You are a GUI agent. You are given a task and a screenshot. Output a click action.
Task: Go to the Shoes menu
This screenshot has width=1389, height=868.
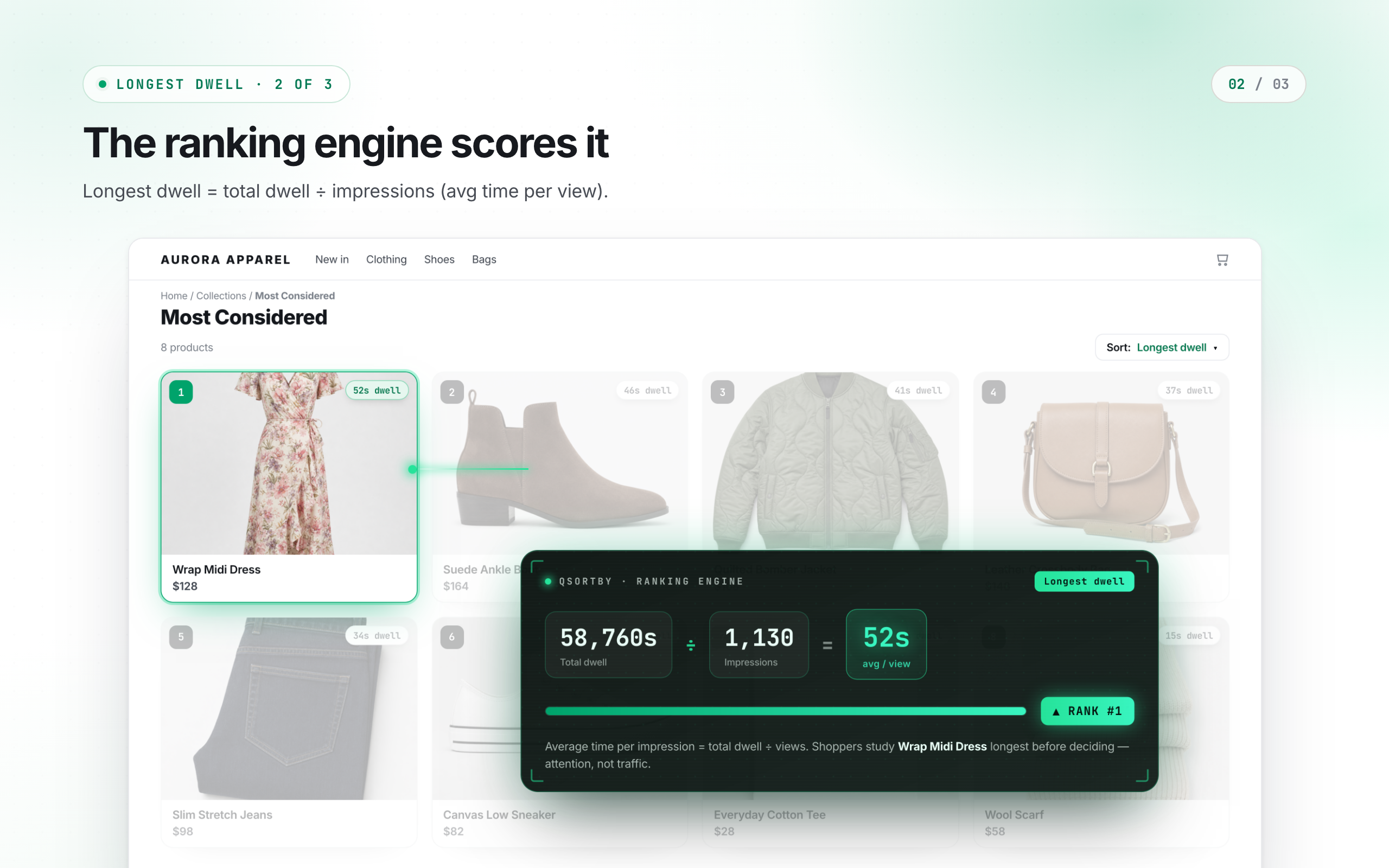click(x=439, y=259)
